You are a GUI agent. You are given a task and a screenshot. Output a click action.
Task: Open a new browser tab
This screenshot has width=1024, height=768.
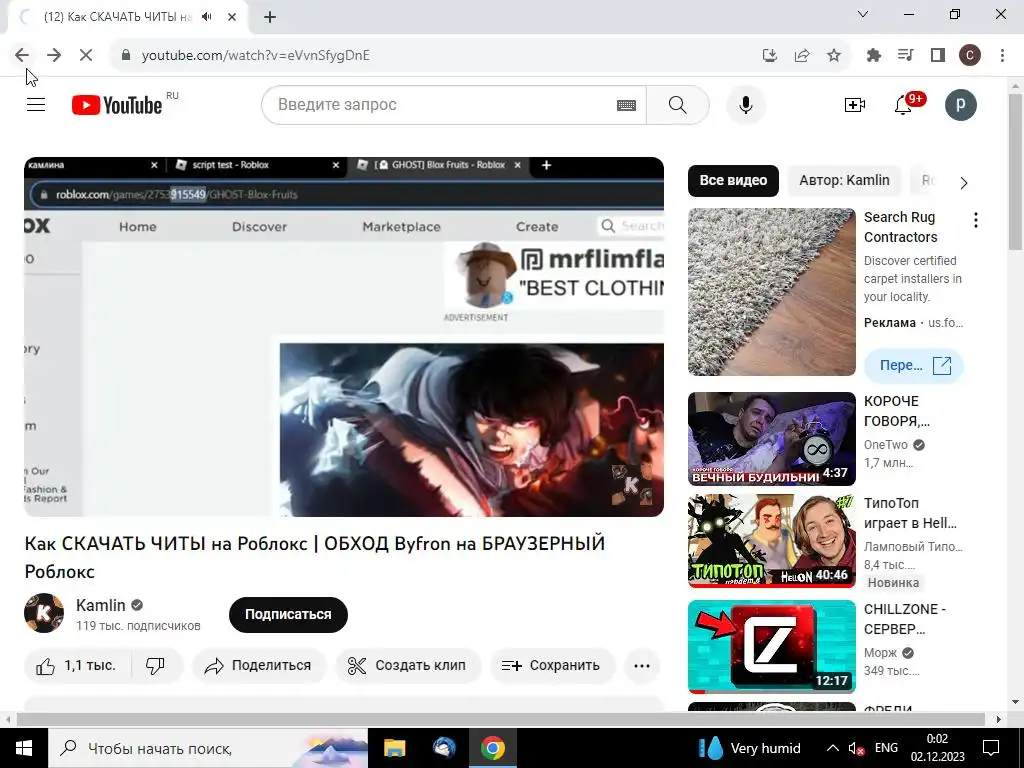click(270, 17)
